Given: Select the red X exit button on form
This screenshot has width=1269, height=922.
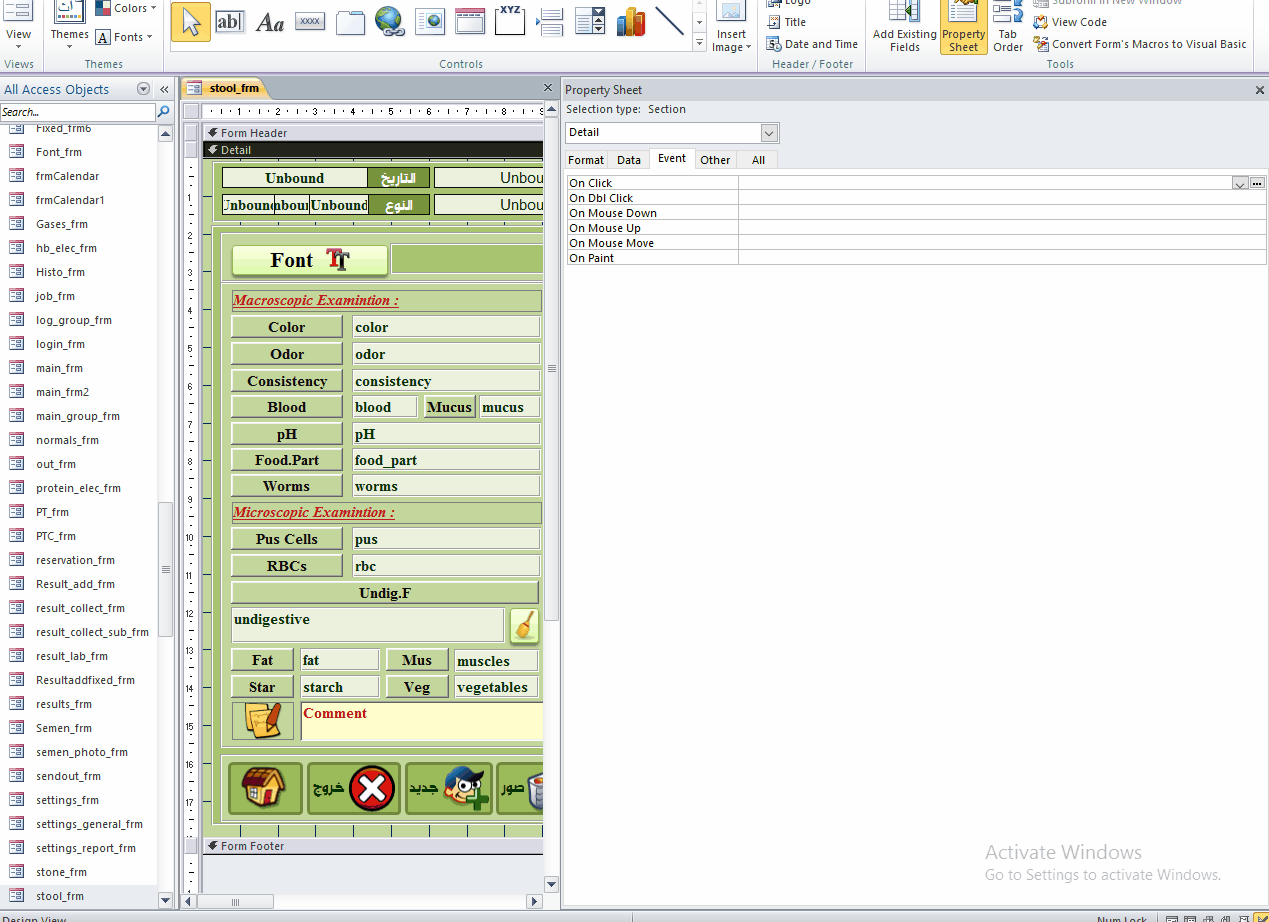Looking at the screenshot, I should pyautogui.click(x=354, y=789).
